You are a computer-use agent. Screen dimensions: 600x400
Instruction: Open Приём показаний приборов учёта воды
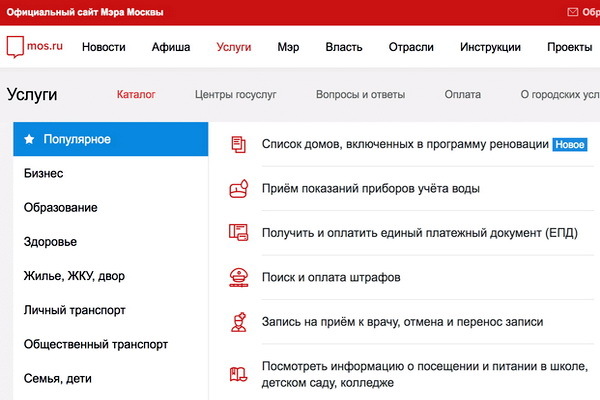click(x=370, y=189)
